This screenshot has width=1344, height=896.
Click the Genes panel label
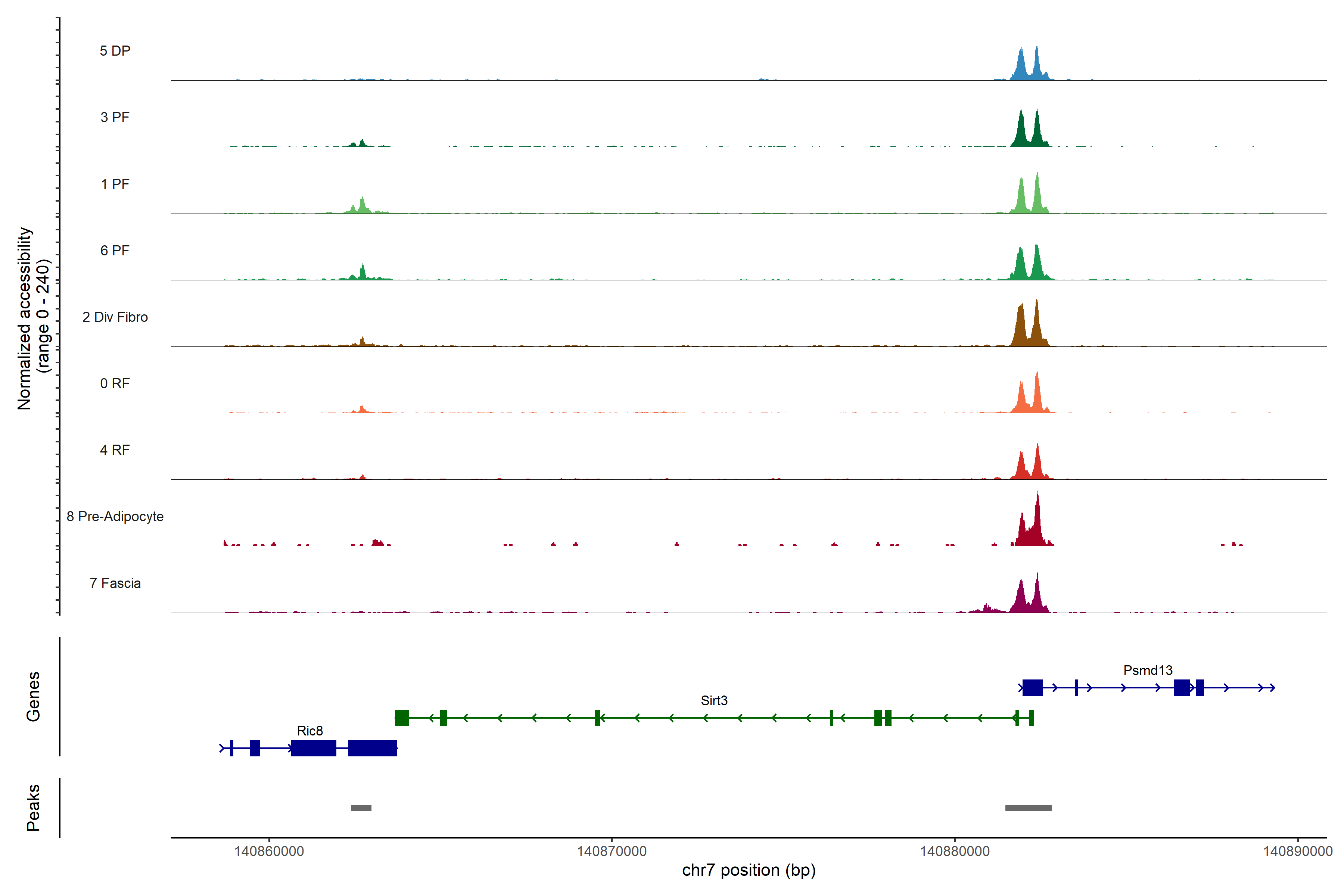pos(33,697)
